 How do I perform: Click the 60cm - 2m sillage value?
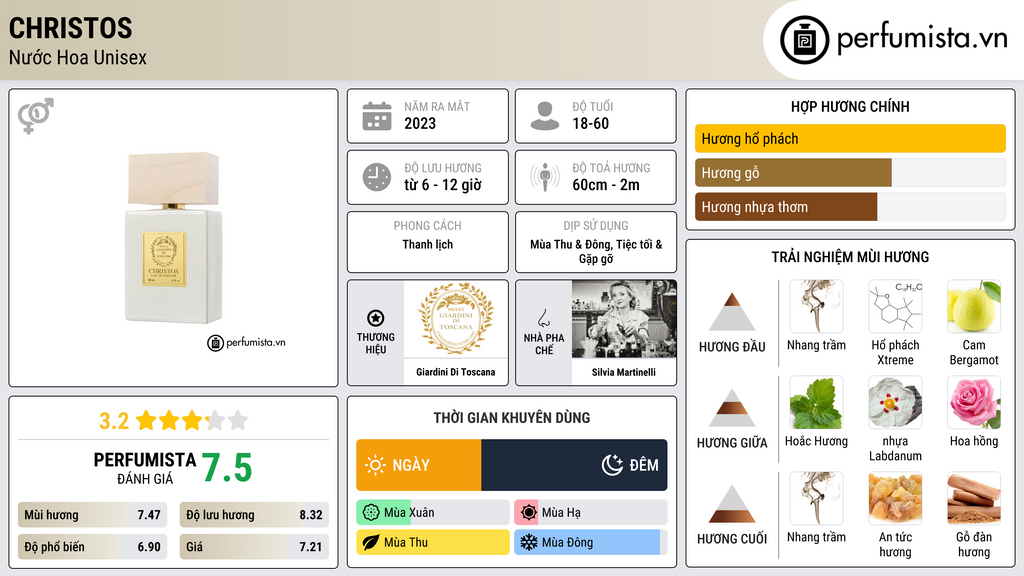click(x=606, y=185)
